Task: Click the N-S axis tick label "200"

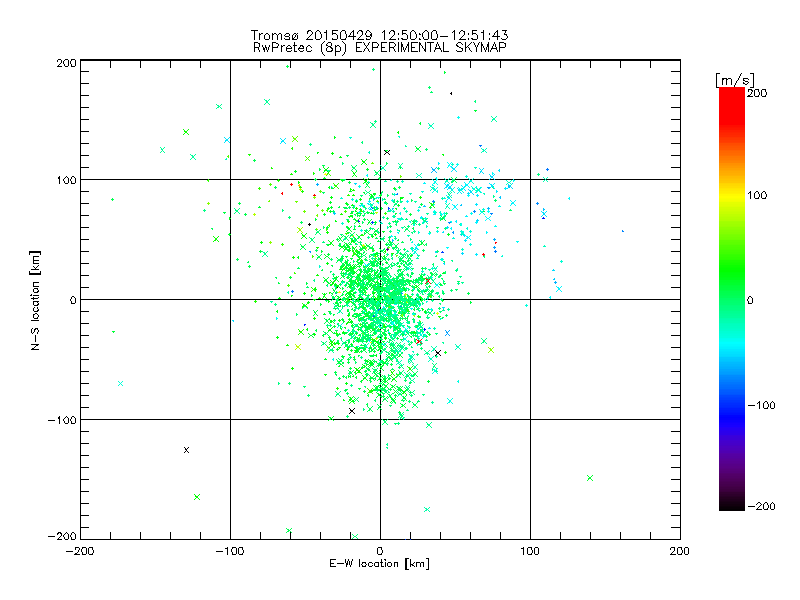Action: click(x=66, y=63)
